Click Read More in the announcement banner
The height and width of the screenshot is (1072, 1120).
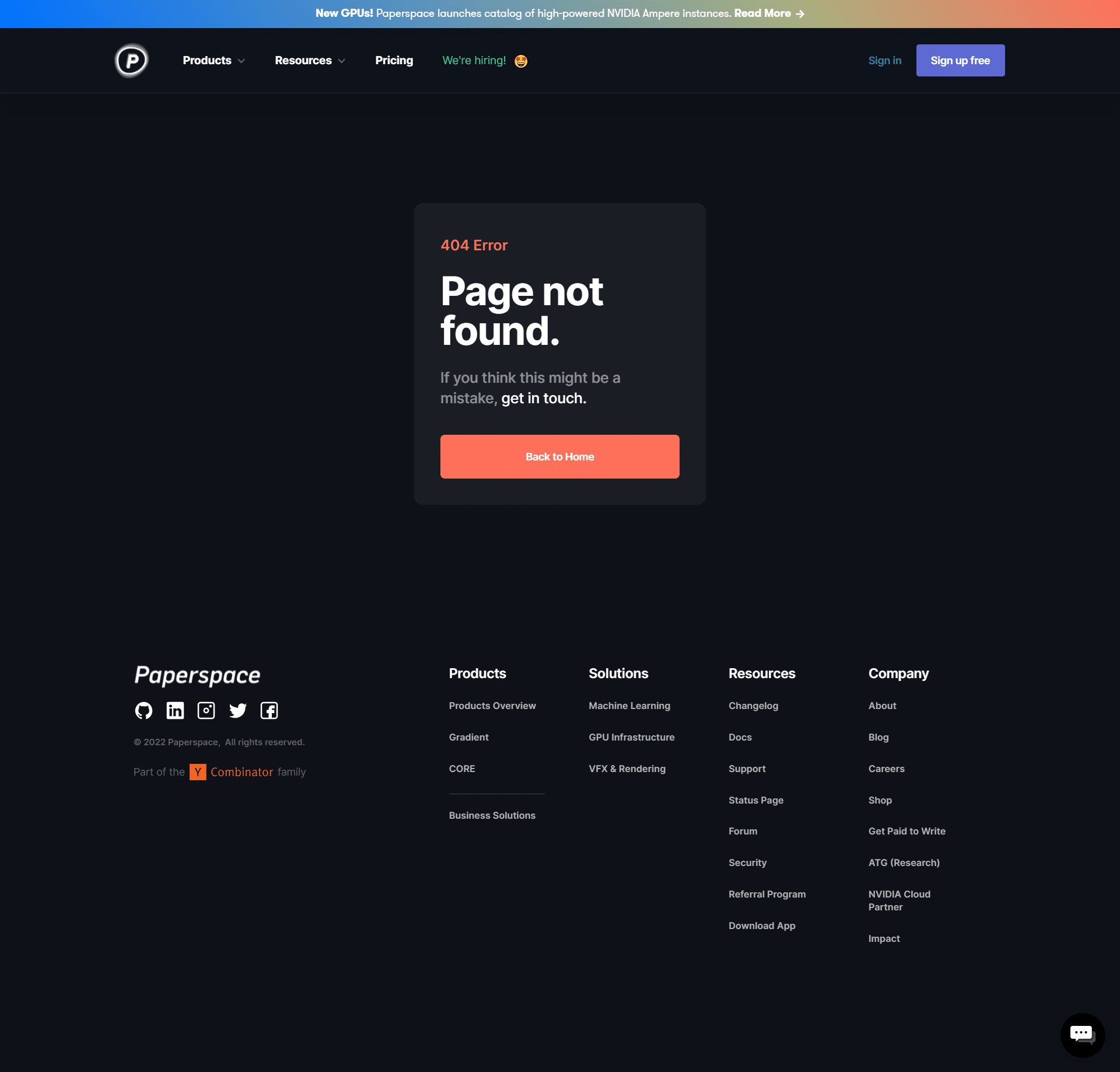coord(769,13)
